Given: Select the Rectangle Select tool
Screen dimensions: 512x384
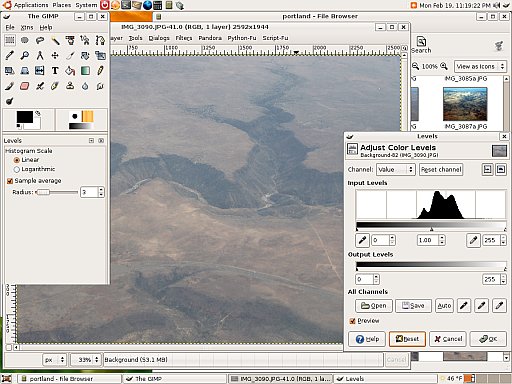Looking at the screenshot, I should 10,40.
